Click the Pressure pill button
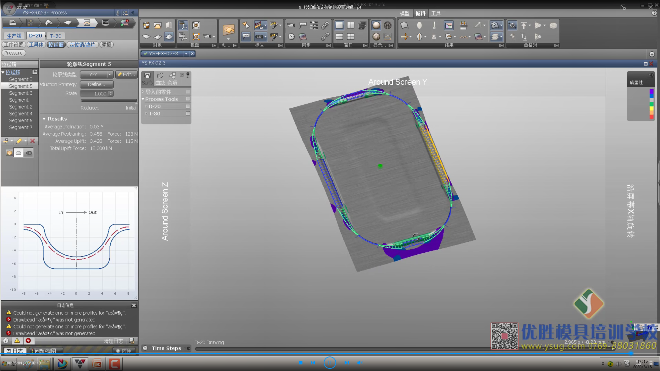 (x=14, y=53)
